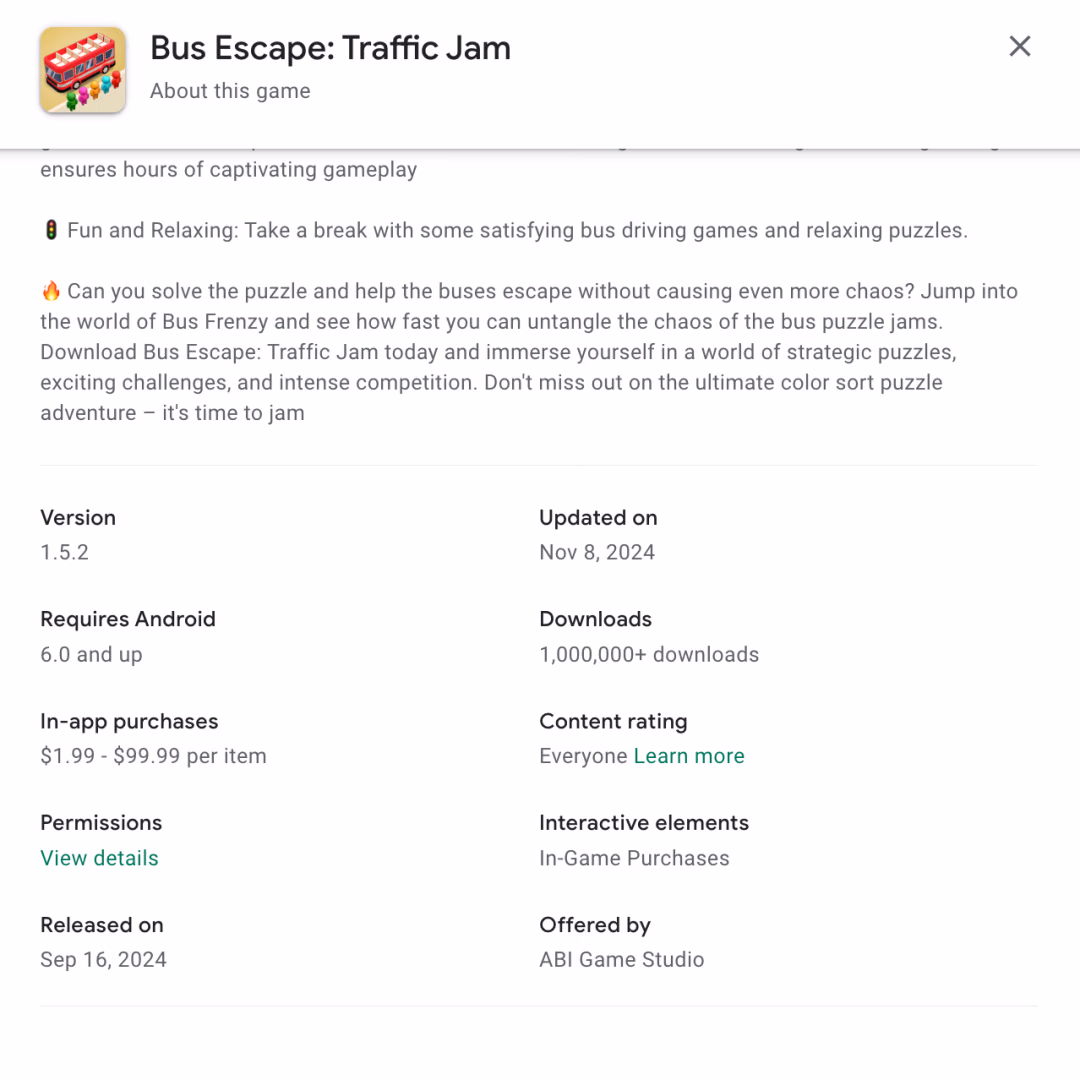Close the About this game dialog

coord(1019,46)
